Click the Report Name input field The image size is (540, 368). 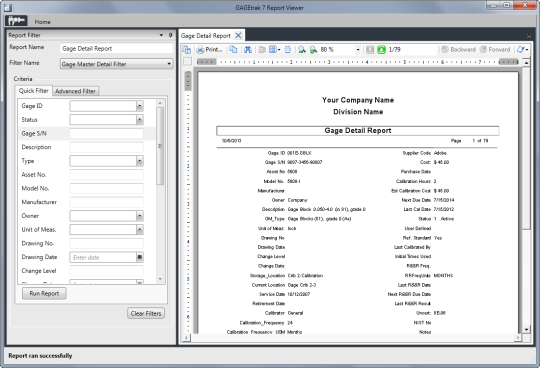116,49
